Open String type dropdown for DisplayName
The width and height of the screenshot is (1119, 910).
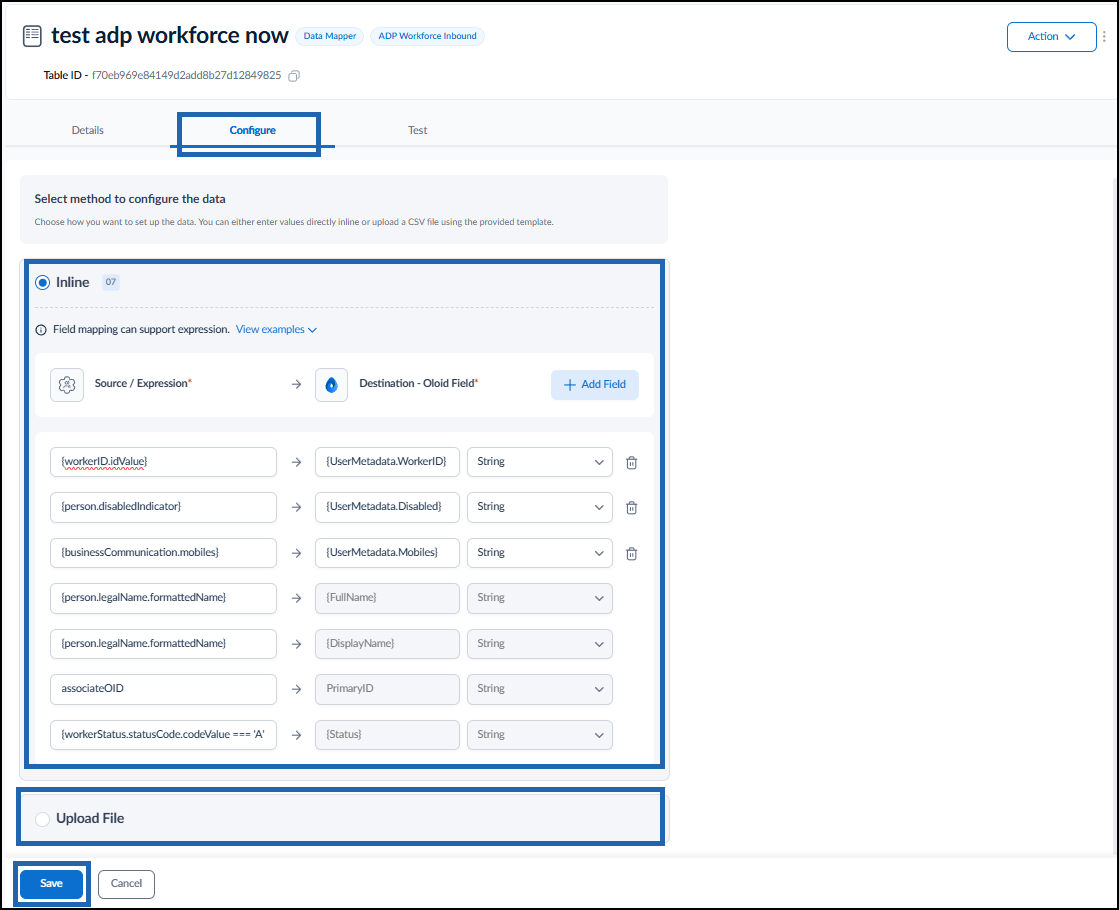point(540,644)
